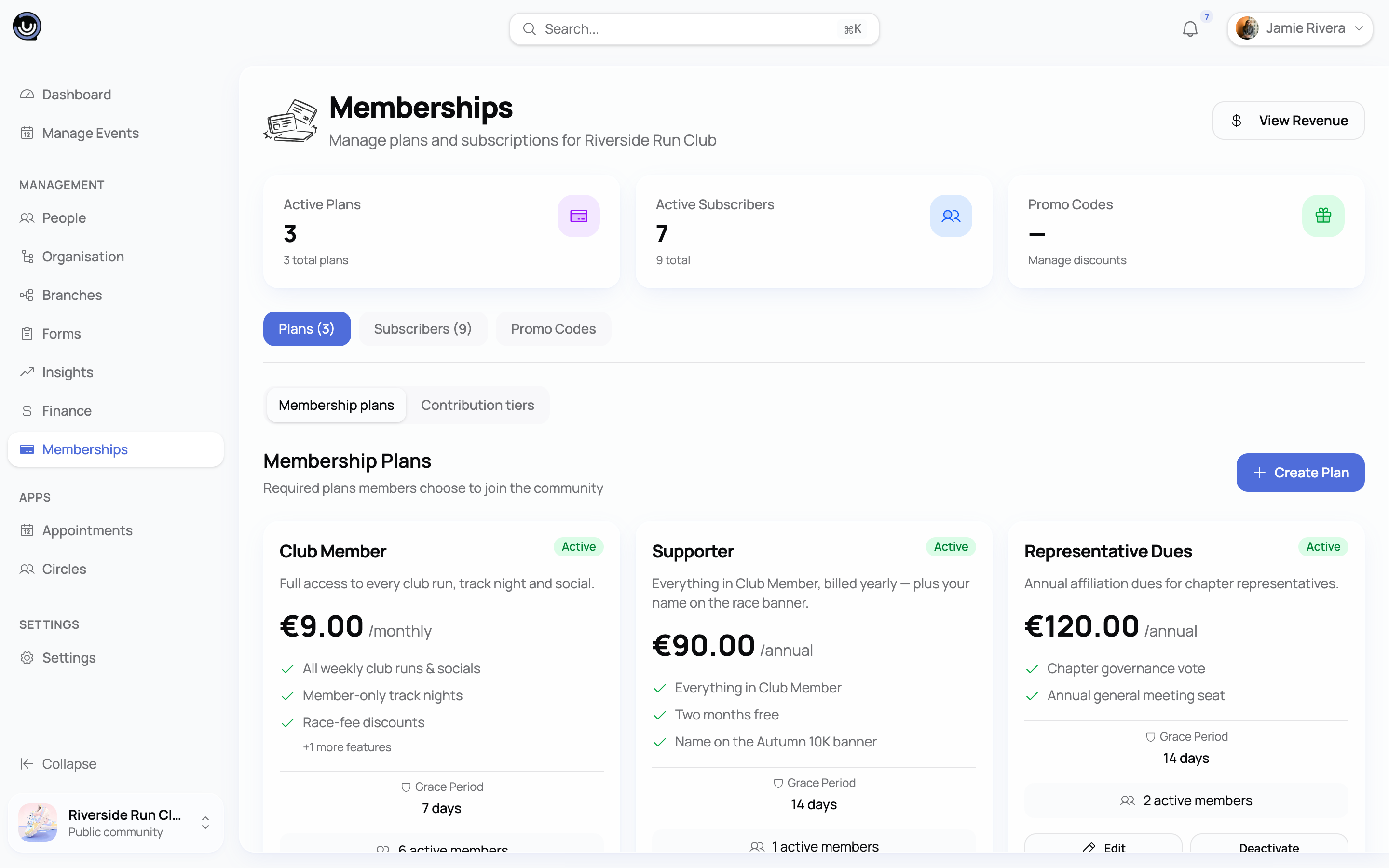The height and width of the screenshot is (868, 1389).
Task: Click the app logo in top-left
Action: 27,27
